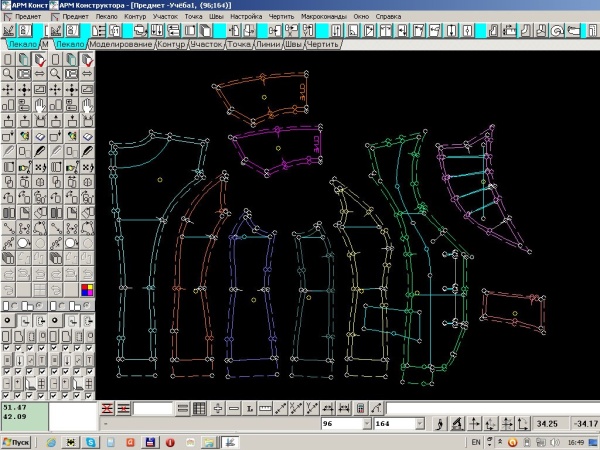Select the L tool in bottom toolbar
The height and width of the screenshot is (450, 600).
pos(249,409)
